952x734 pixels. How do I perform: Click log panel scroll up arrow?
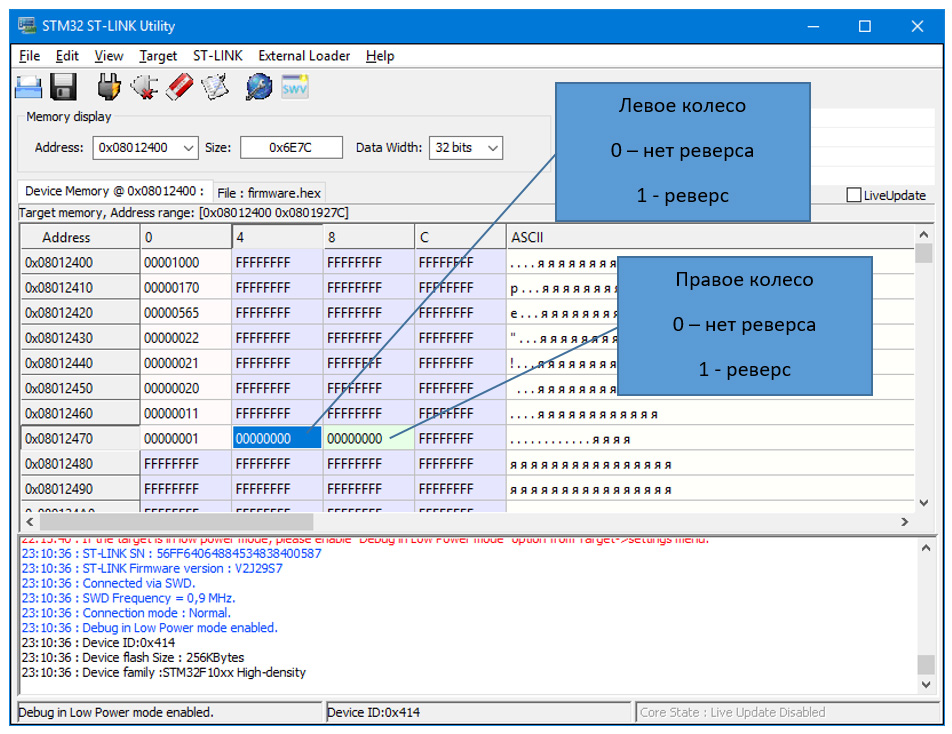click(x=926, y=548)
